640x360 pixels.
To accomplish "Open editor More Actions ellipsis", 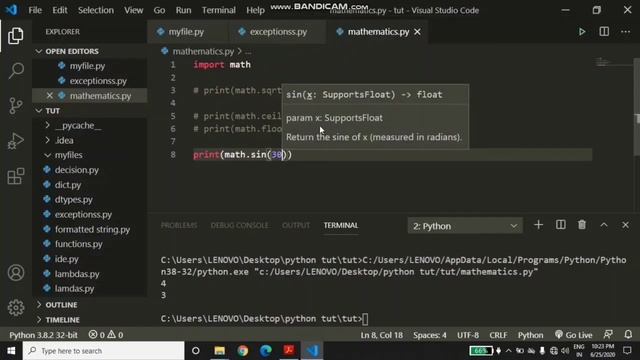I will [x=625, y=32].
